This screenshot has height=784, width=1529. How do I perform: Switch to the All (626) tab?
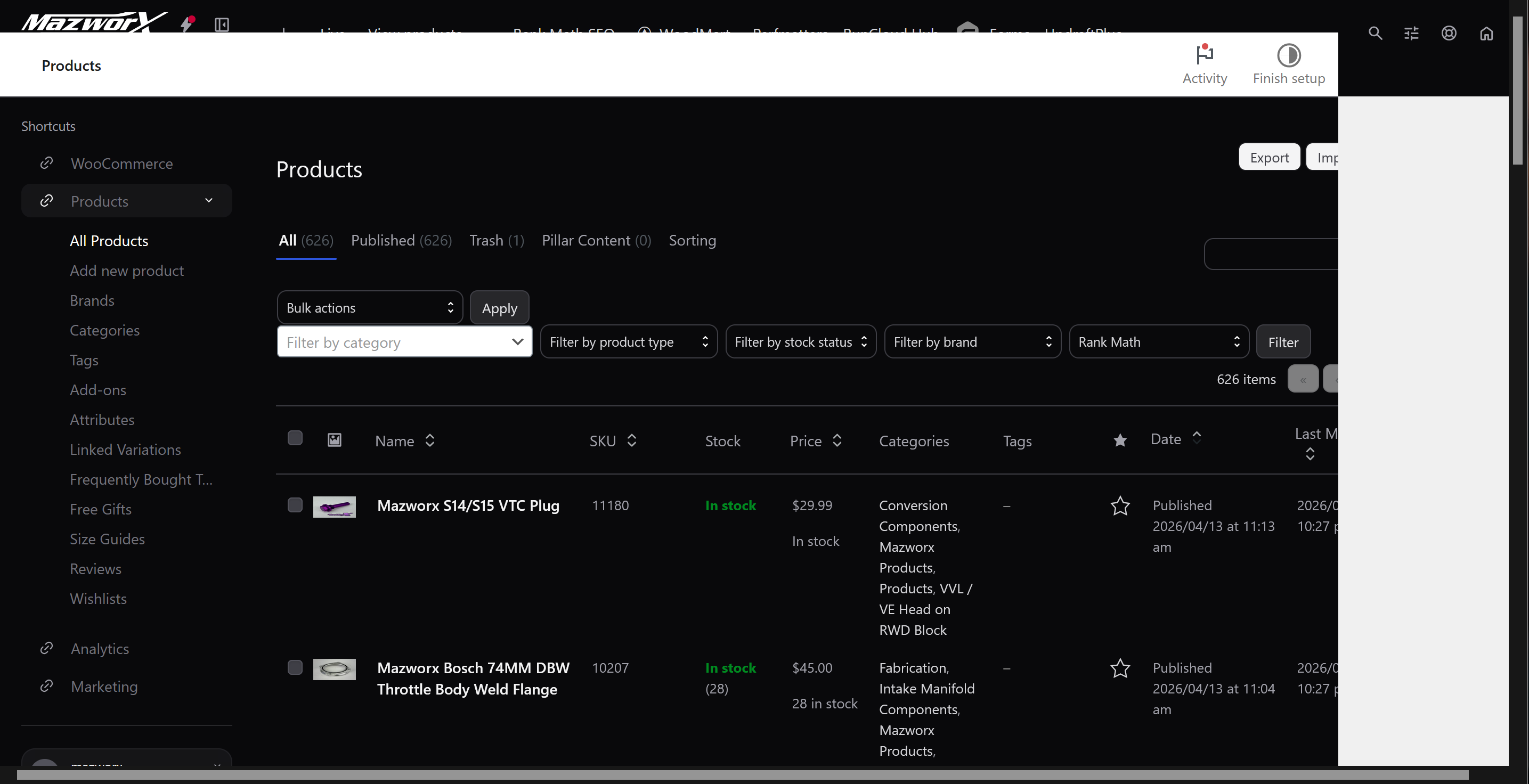(306, 240)
